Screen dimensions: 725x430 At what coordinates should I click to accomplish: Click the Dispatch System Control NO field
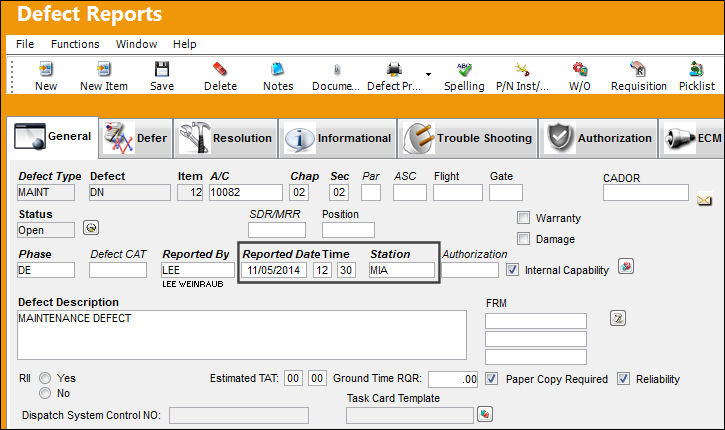pyautogui.click(x=239, y=415)
